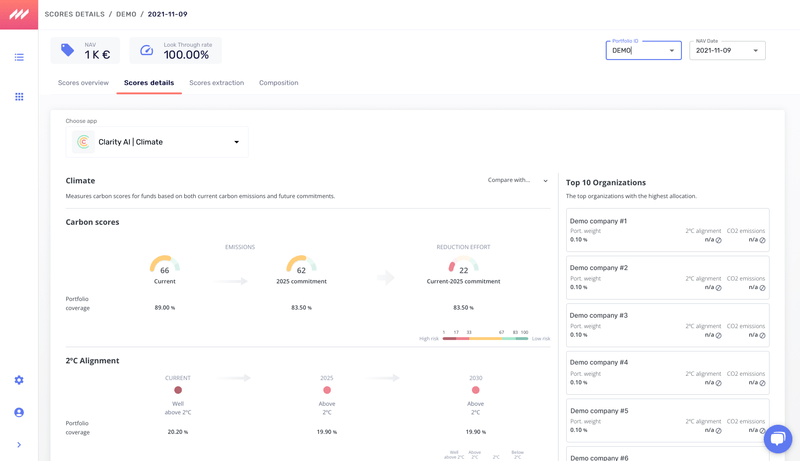The image size is (800, 461).
Task: Open settings gear in sidebar
Action: [19, 380]
